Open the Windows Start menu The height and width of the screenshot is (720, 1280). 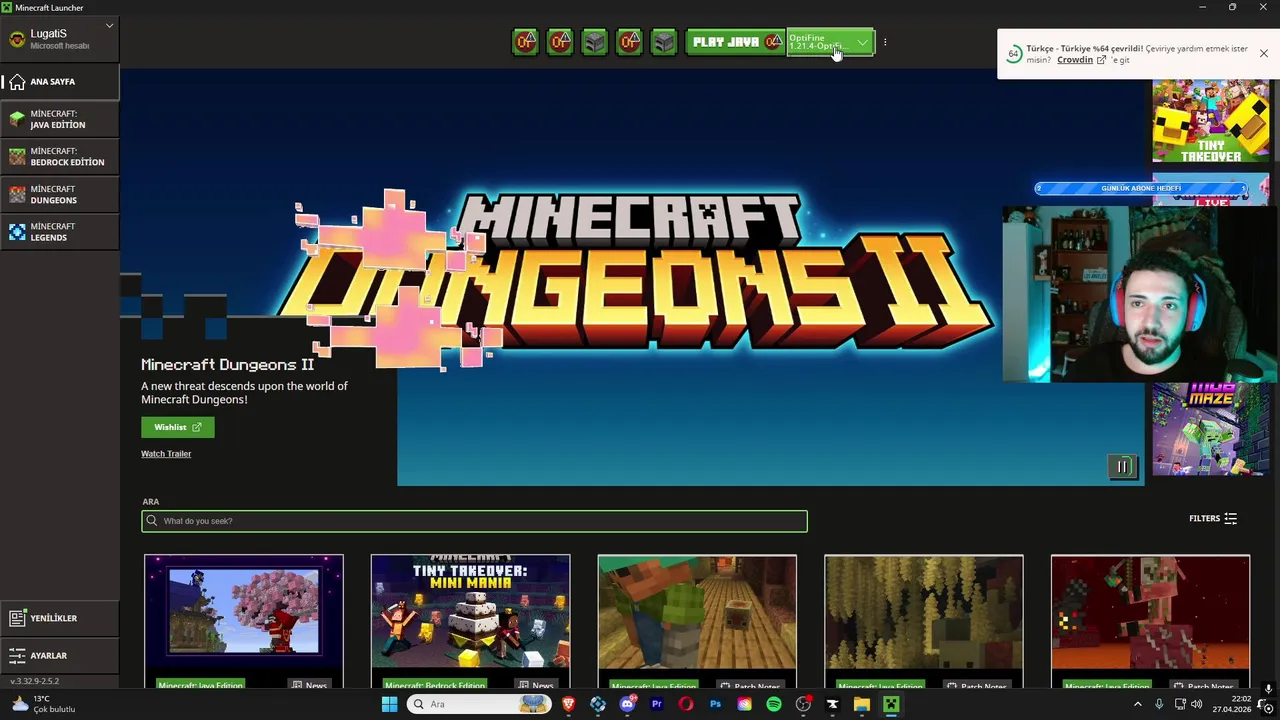coord(389,704)
